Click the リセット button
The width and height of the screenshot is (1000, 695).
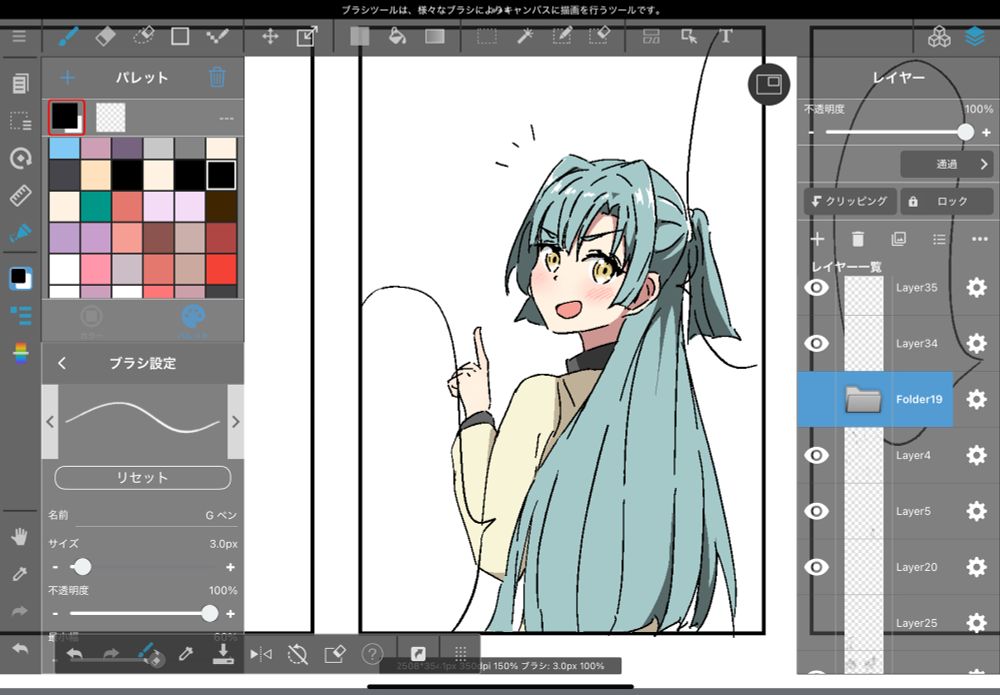point(143,478)
